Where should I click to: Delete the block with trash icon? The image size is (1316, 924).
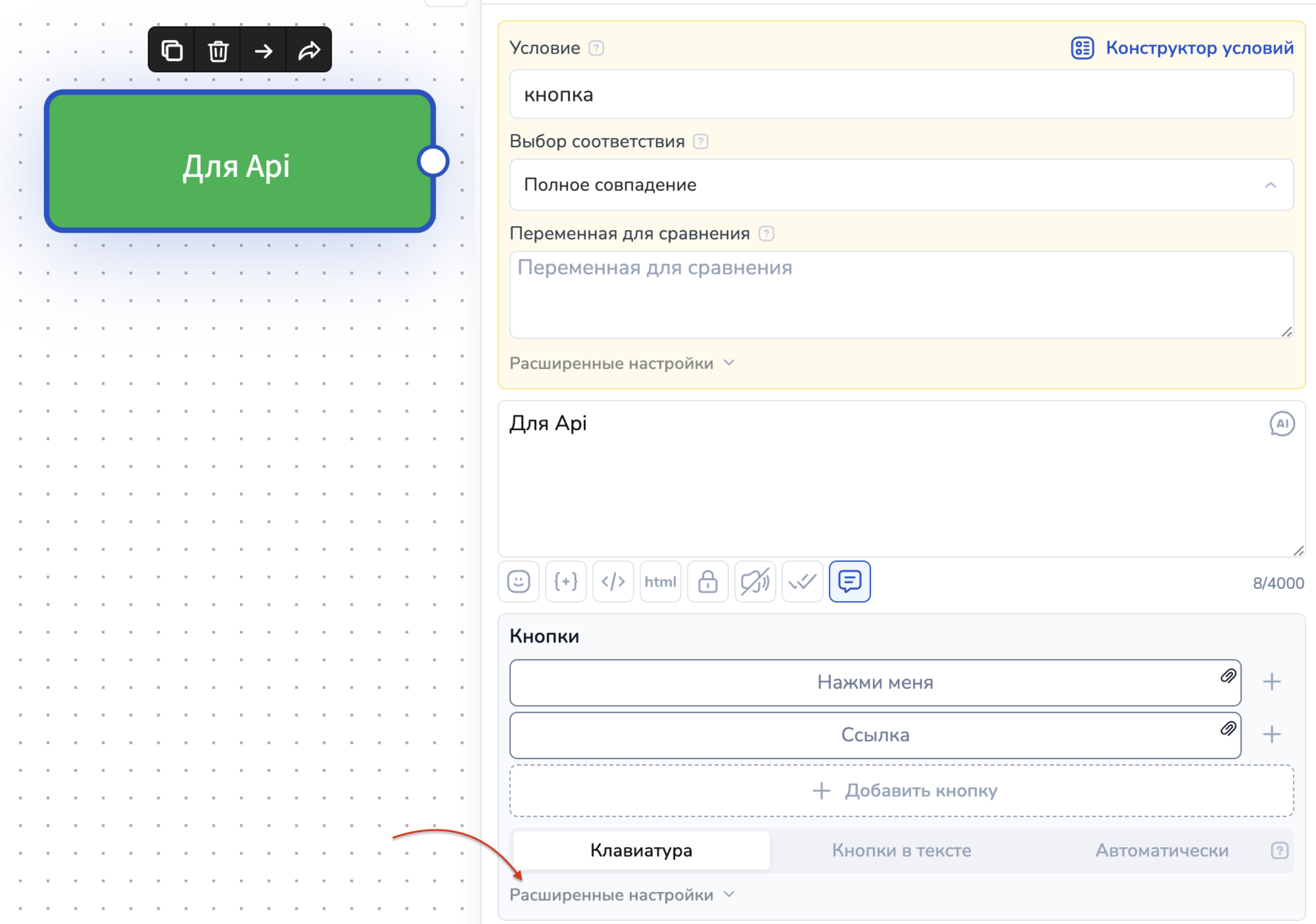coord(218,51)
